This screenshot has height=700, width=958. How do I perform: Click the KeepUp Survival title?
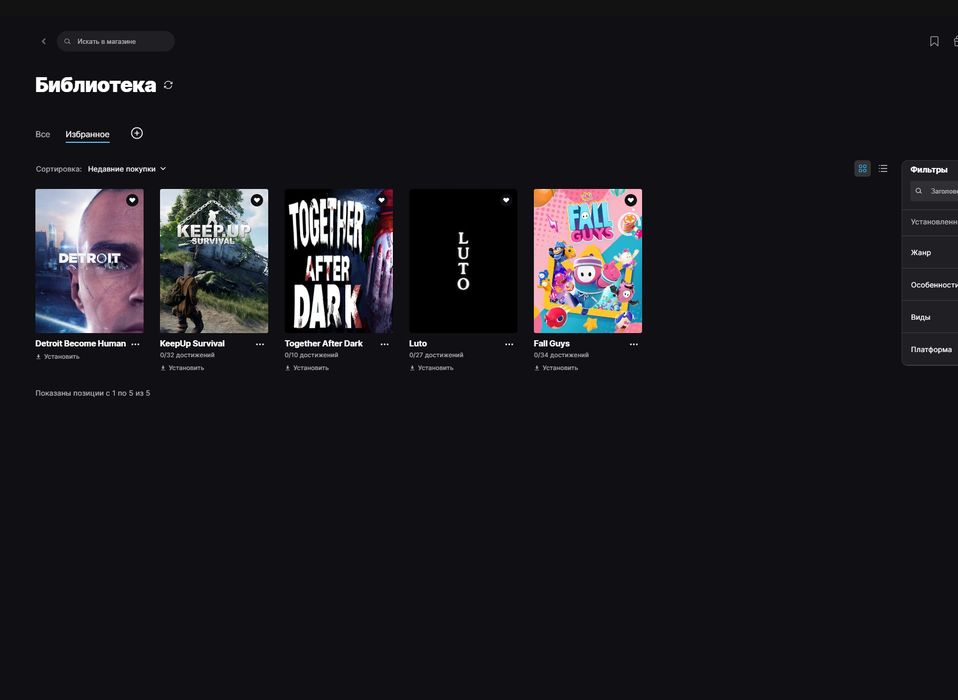tap(192, 343)
